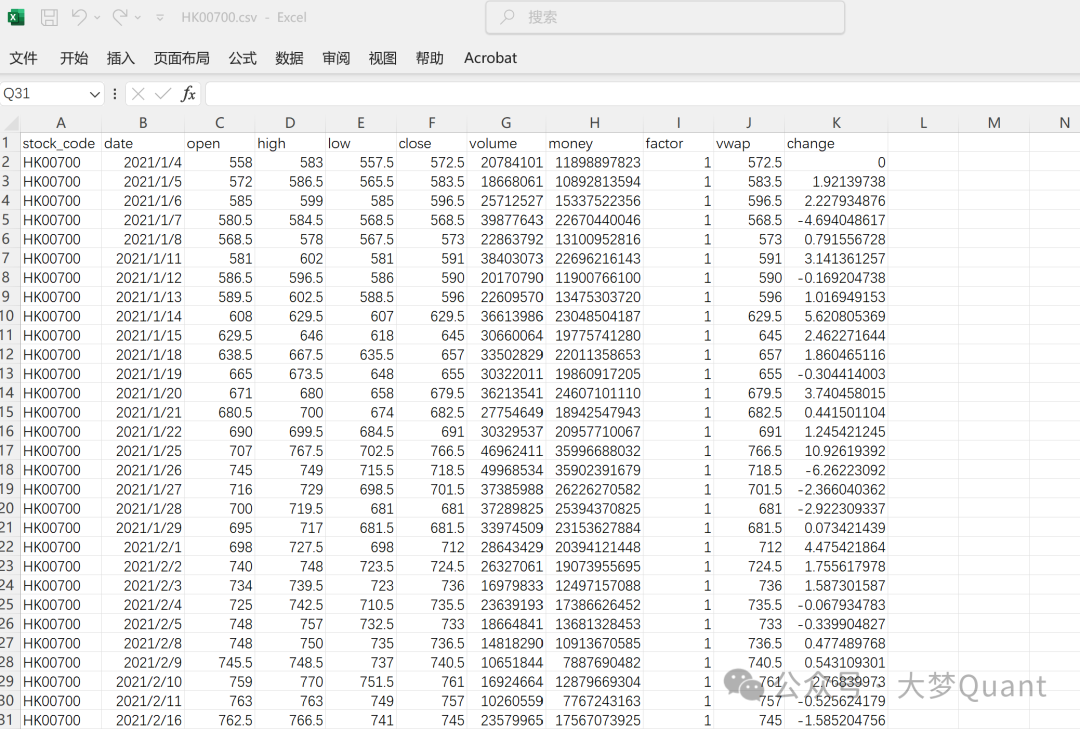Undo the last action
Screen dimensions: 1080x729
79,17
